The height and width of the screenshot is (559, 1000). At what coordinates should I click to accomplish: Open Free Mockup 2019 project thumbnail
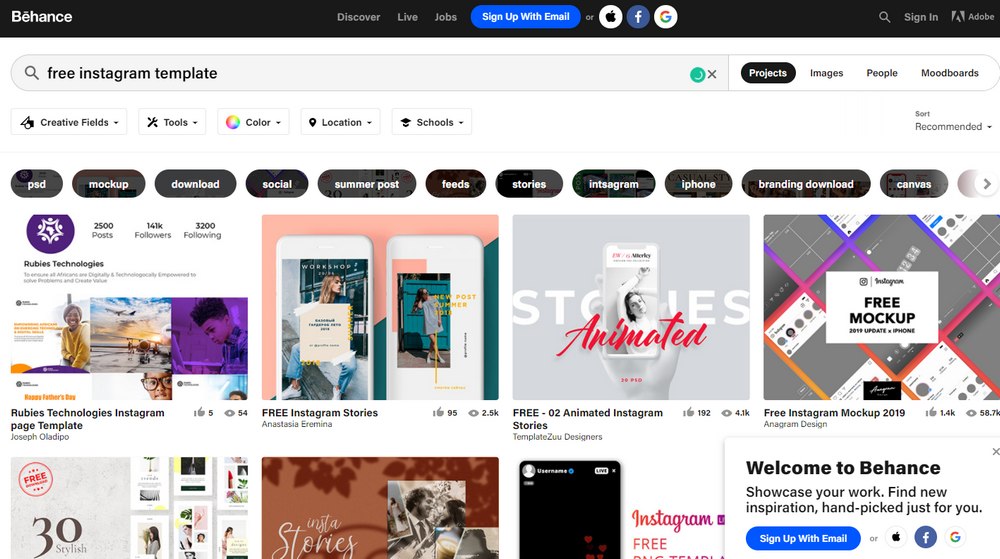[882, 307]
